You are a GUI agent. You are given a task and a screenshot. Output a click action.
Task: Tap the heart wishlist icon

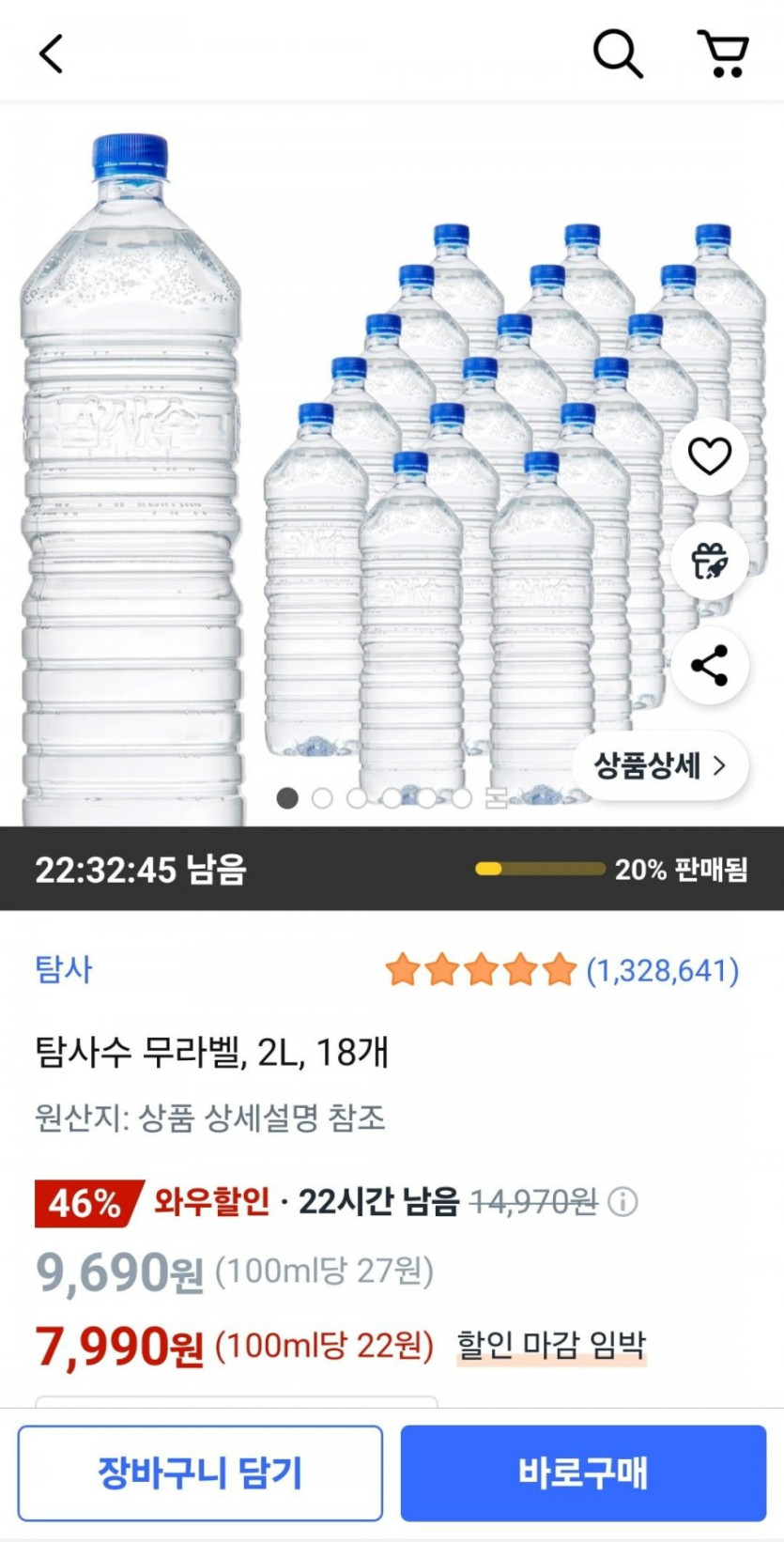click(x=709, y=456)
